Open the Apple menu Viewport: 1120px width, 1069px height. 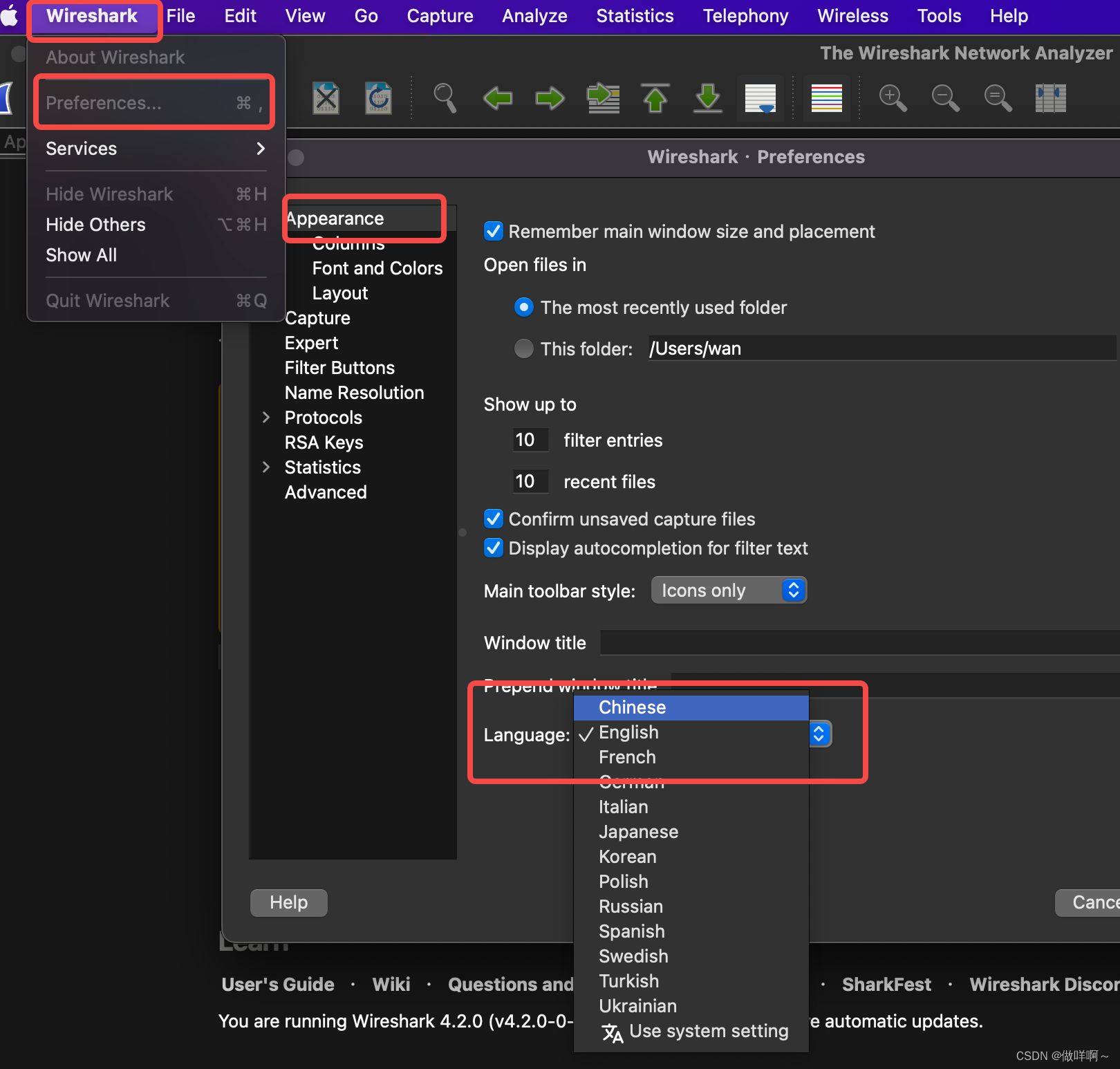10,15
